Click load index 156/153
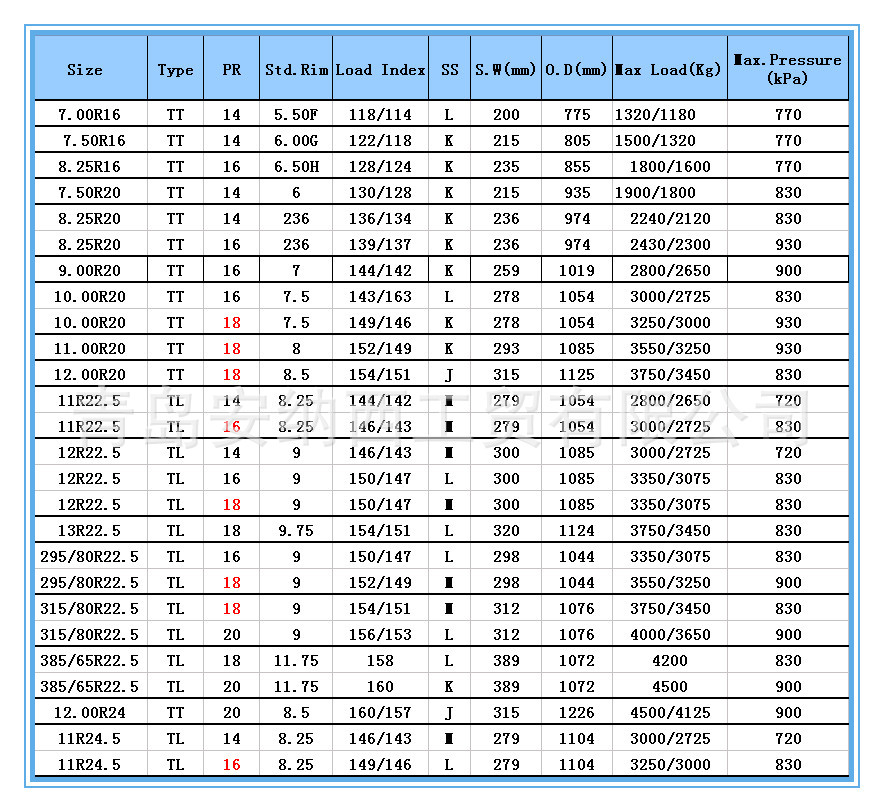 [380, 634]
